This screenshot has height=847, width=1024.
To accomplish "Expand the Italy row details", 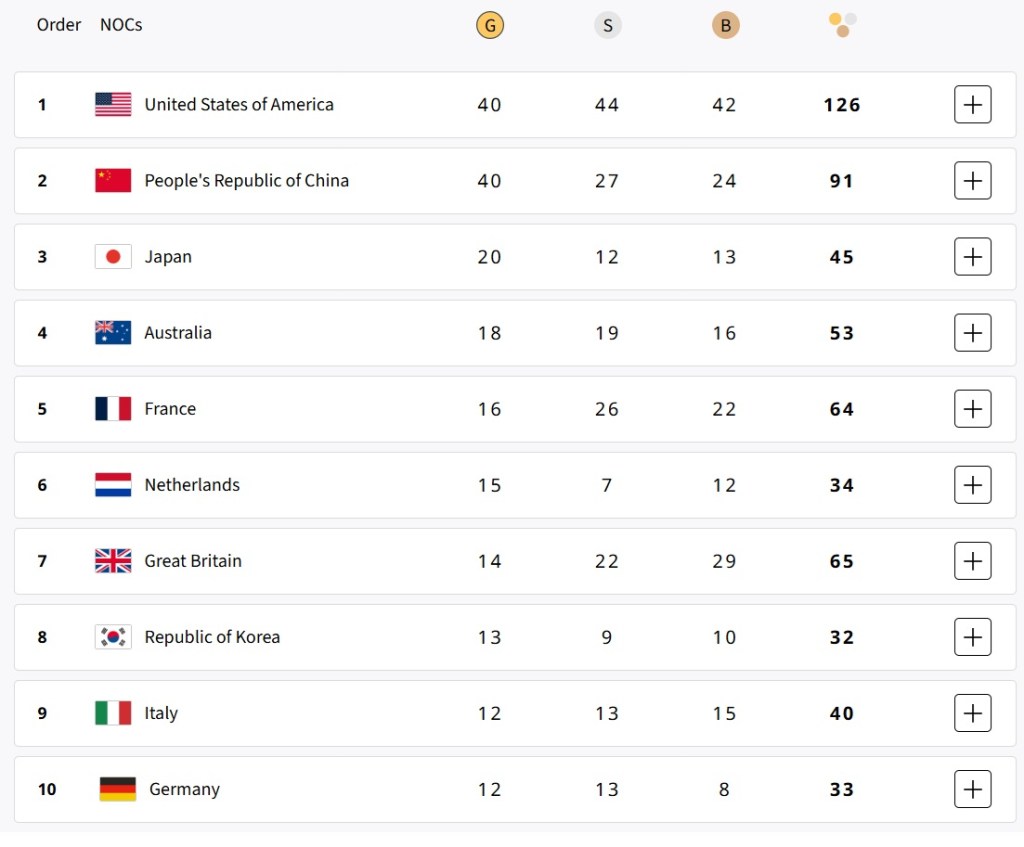I will (x=972, y=713).
